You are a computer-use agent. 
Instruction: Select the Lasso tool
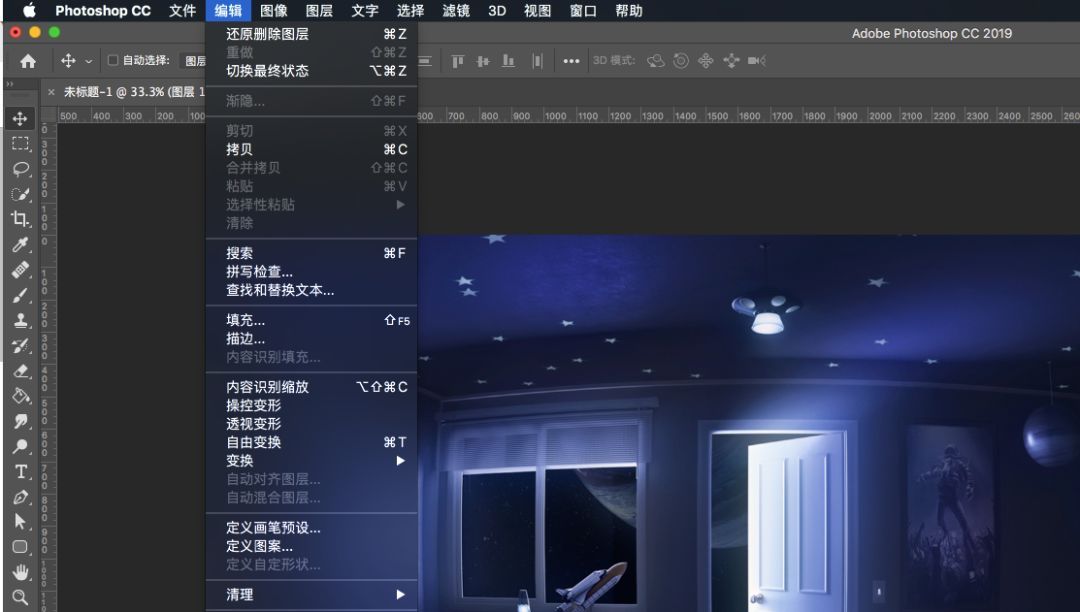pyautogui.click(x=21, y=168)
